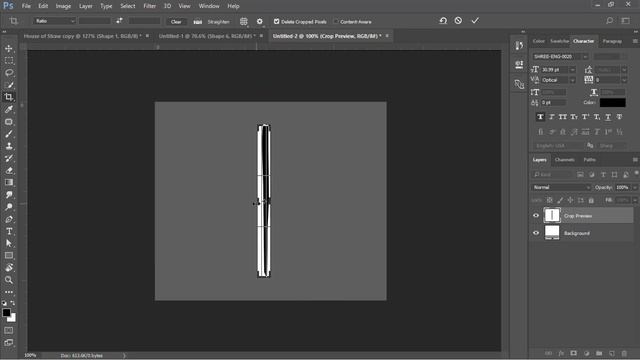Image resolution: width=640 pixels, height=360 pixels.
Task: Open the Filter menu
Action: 149,6
